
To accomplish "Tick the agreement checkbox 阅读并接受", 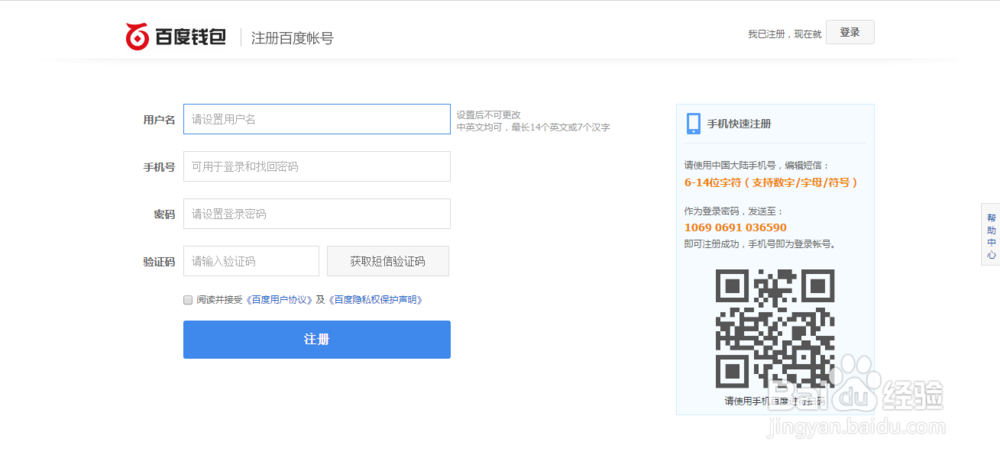I will [x=188, y=300].
